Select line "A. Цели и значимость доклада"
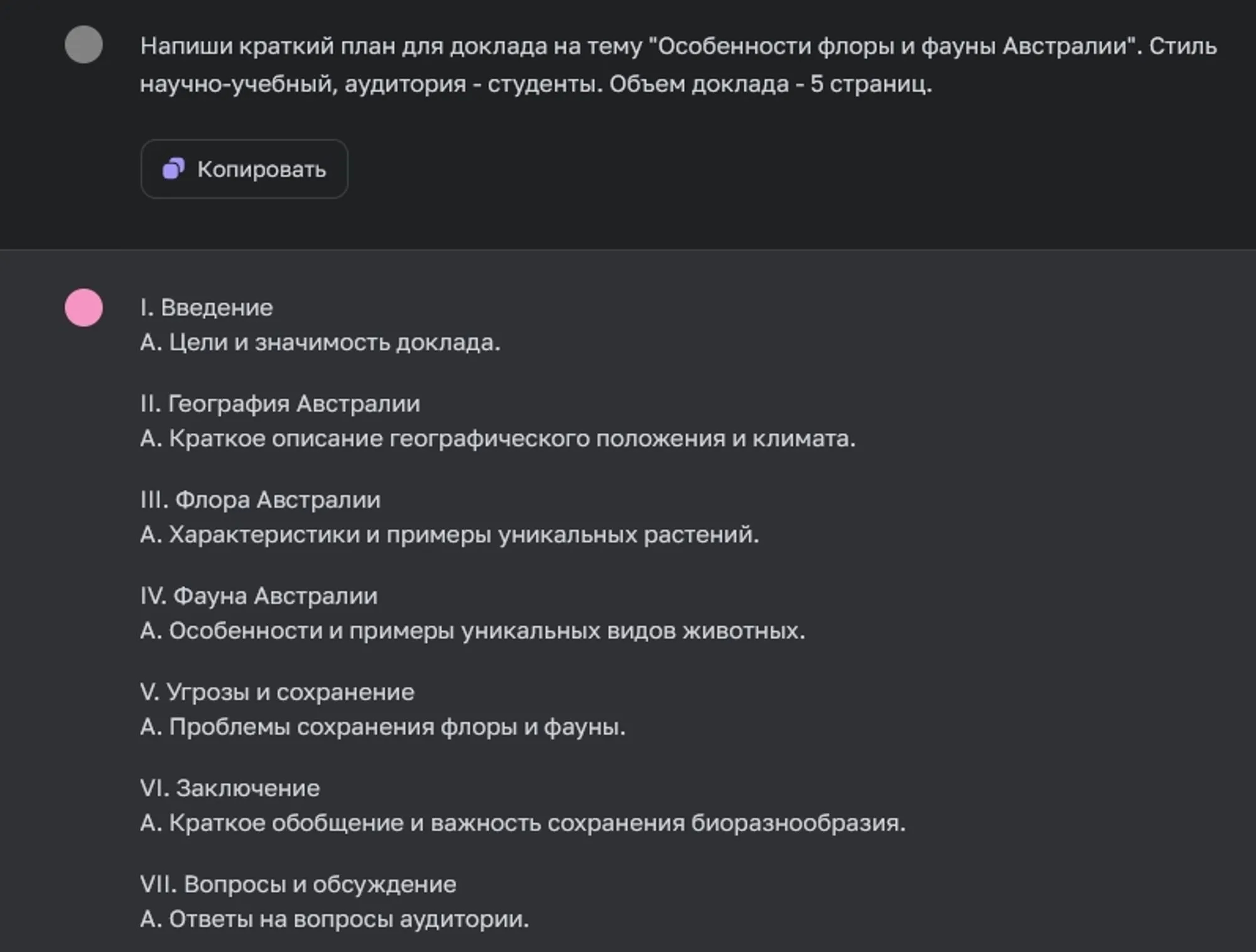 click(320, 342)
